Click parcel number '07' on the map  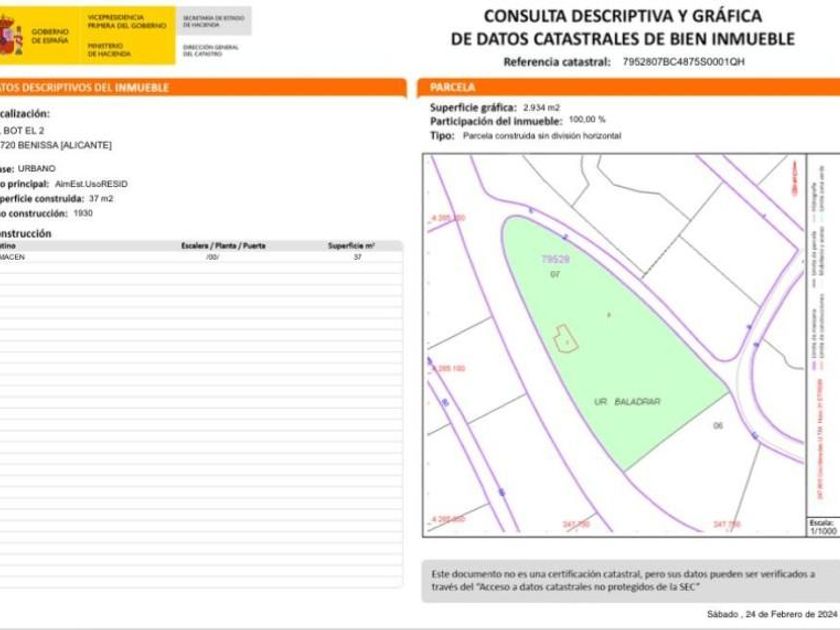(555, 274)
